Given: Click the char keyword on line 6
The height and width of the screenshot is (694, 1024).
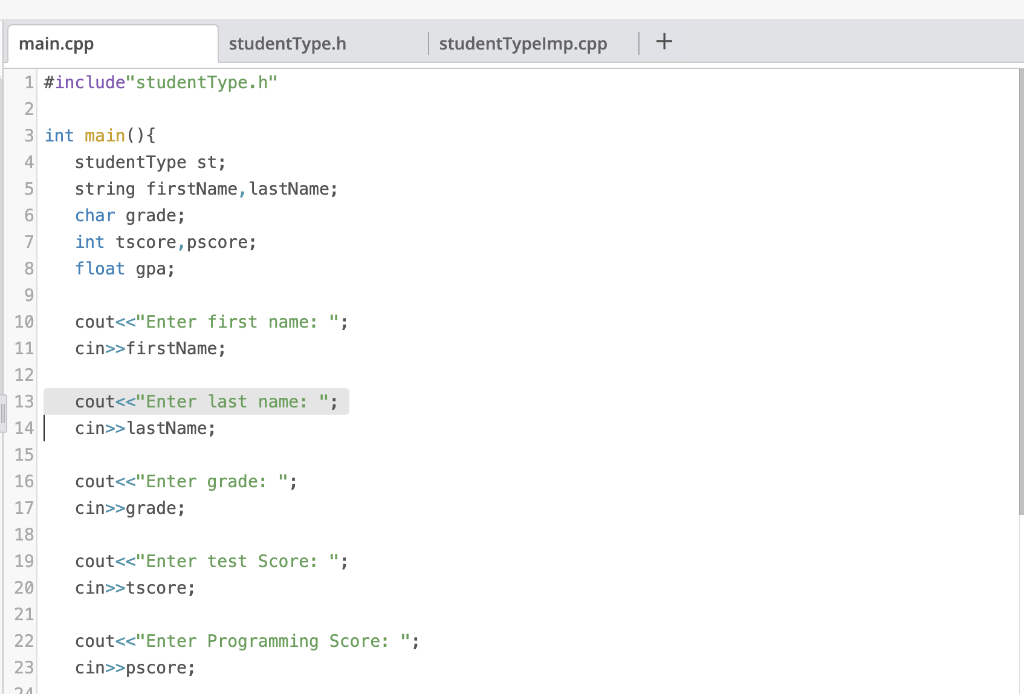Looking at the screenshot, I should tap(95, 215).
